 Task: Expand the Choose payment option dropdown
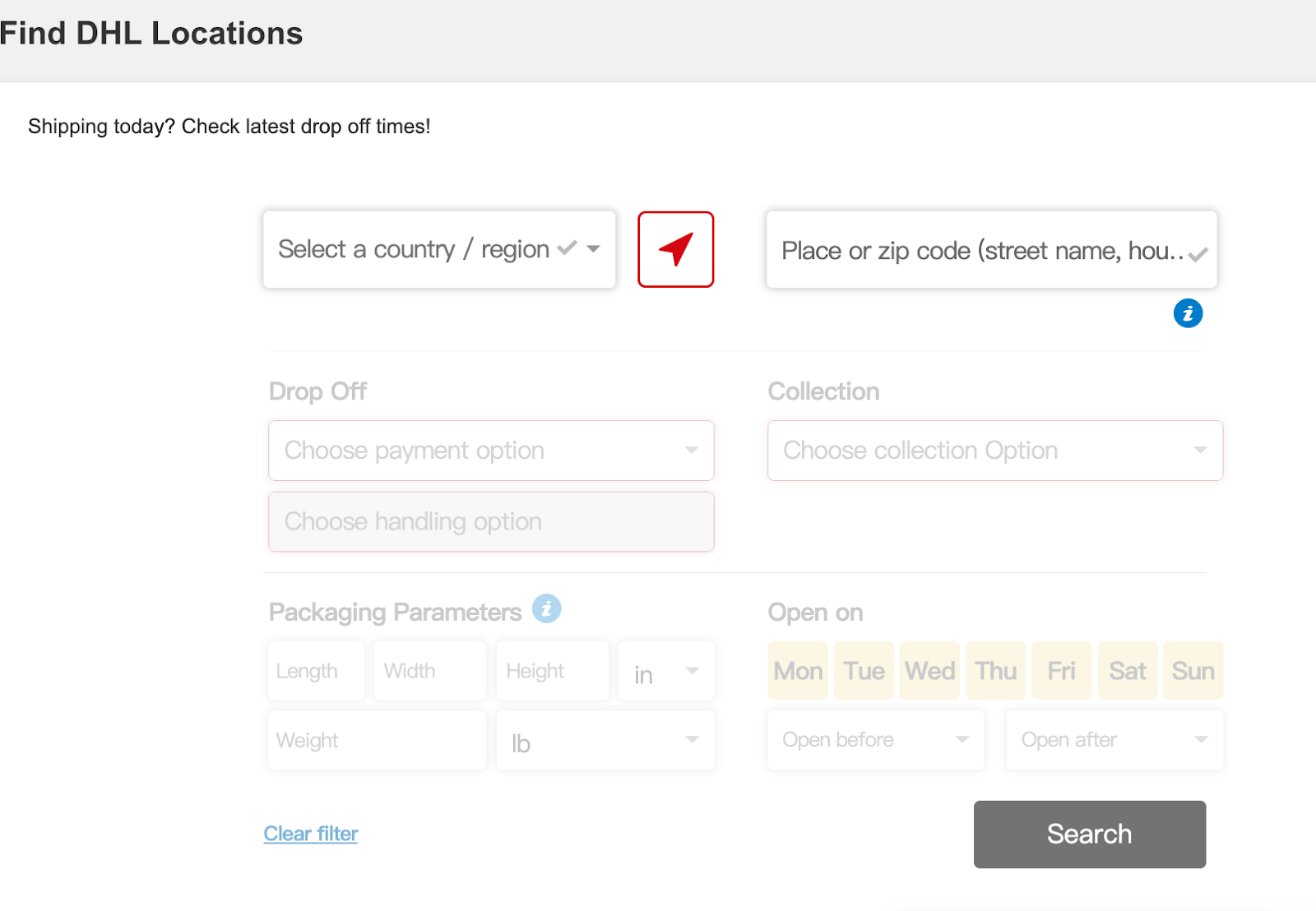coord(491,451)
